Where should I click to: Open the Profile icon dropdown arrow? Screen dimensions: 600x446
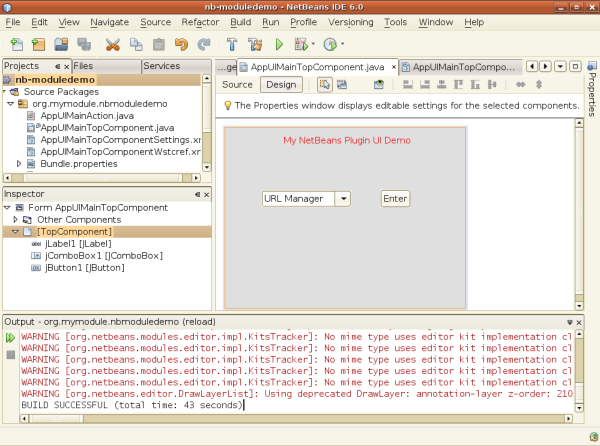(342, 44)
